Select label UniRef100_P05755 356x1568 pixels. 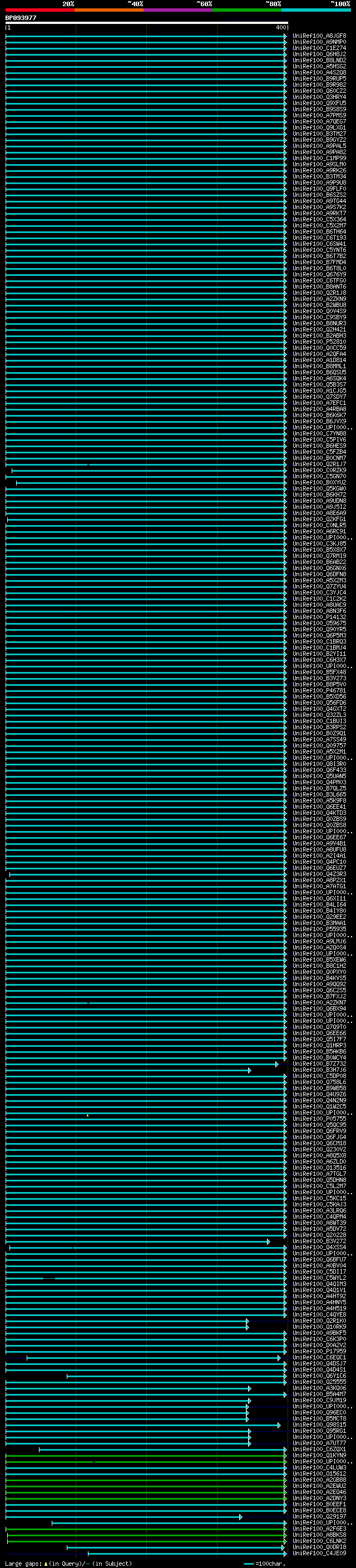tap(319, 1118)
